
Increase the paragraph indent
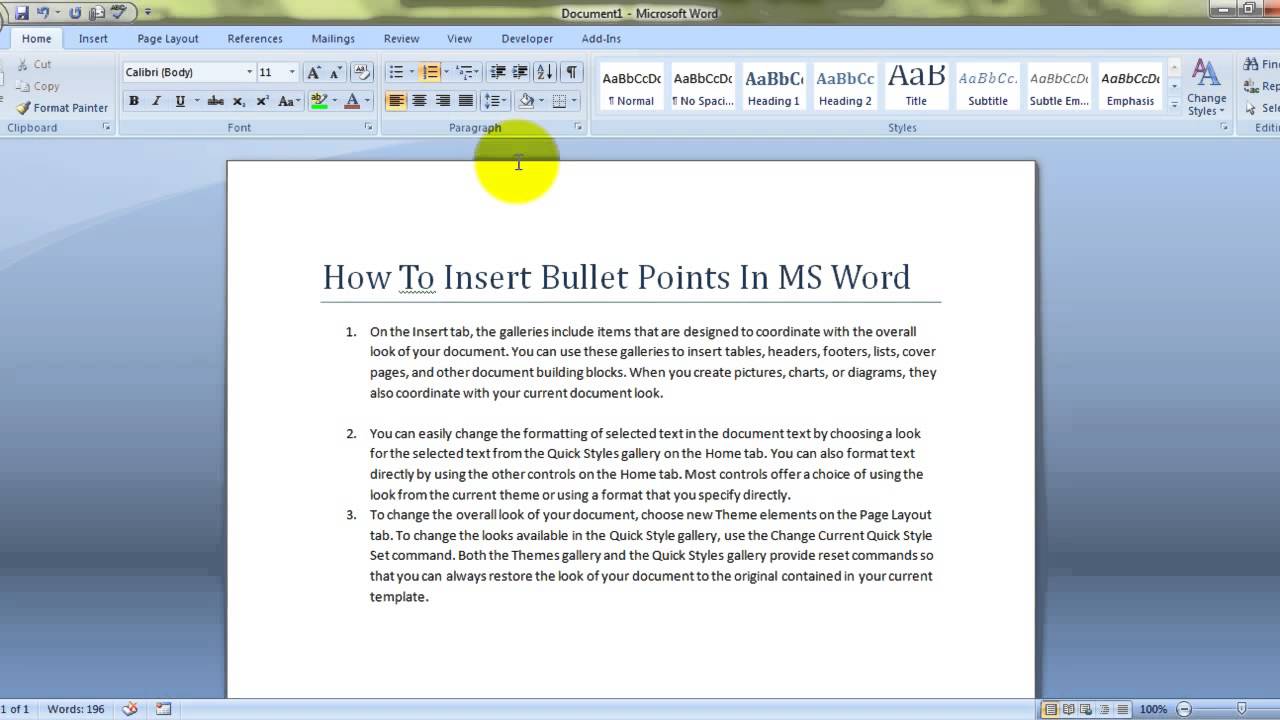point(520,72)
